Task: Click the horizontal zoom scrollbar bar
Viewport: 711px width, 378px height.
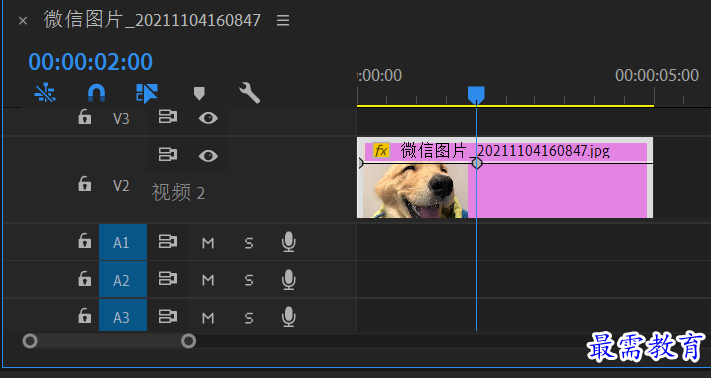Action: click(109, 341)
